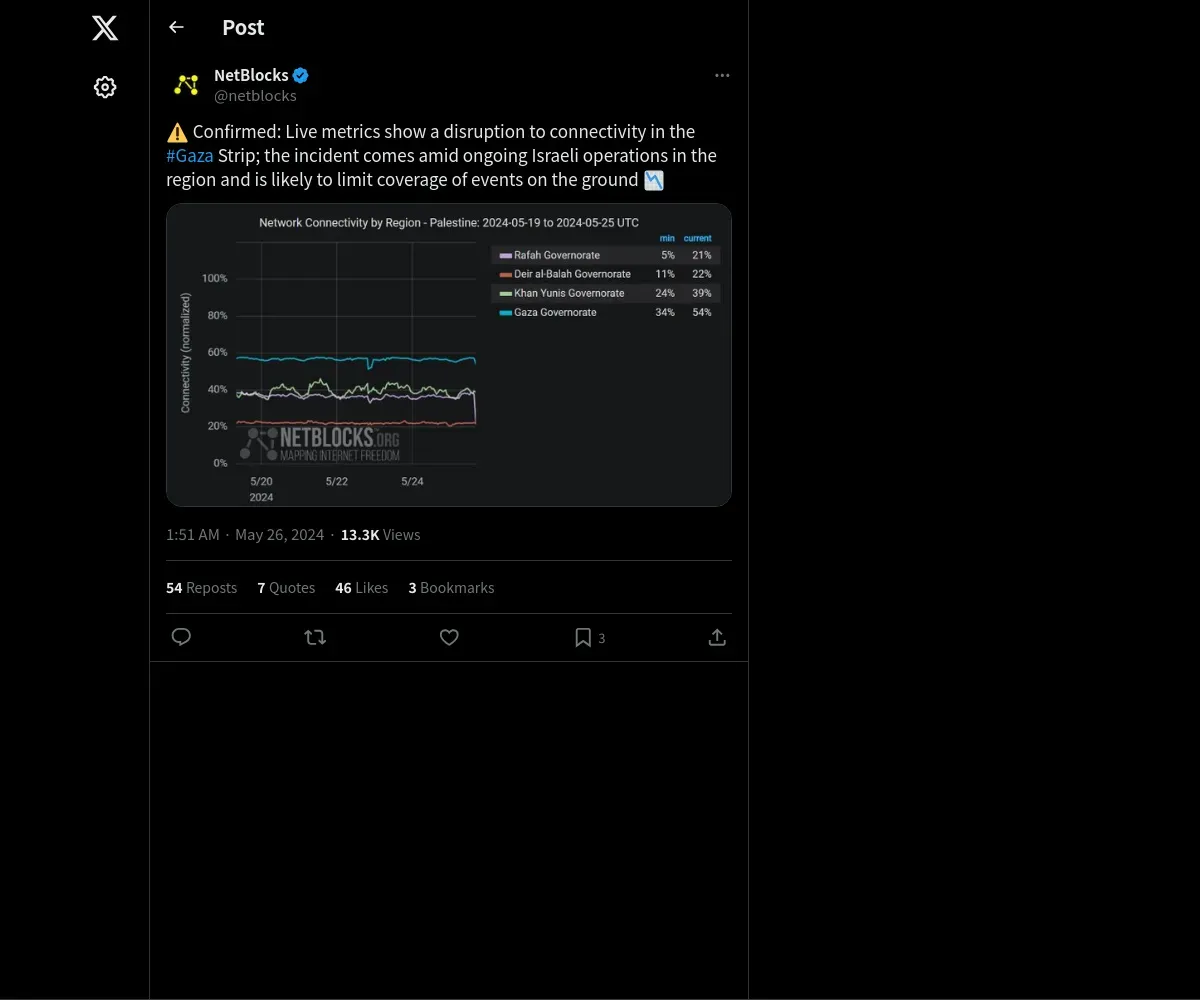
Task: Click the blue verified badge
Action: pyautogui.click(x=301, y=75)
